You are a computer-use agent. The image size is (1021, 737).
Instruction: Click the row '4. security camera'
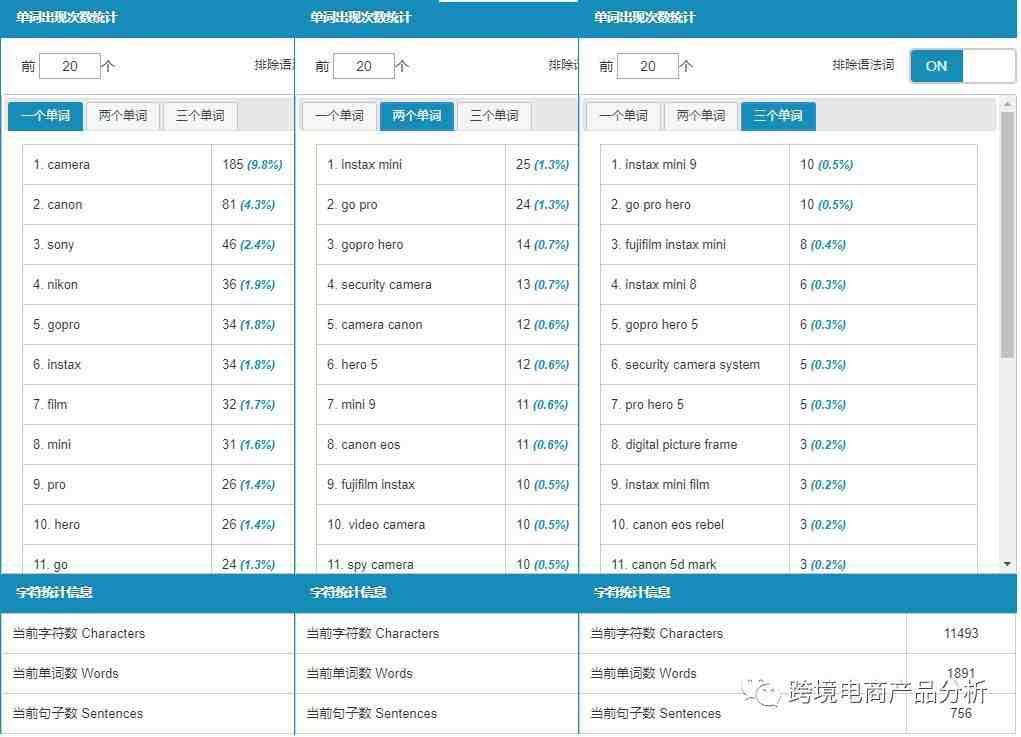pos(447,285)
